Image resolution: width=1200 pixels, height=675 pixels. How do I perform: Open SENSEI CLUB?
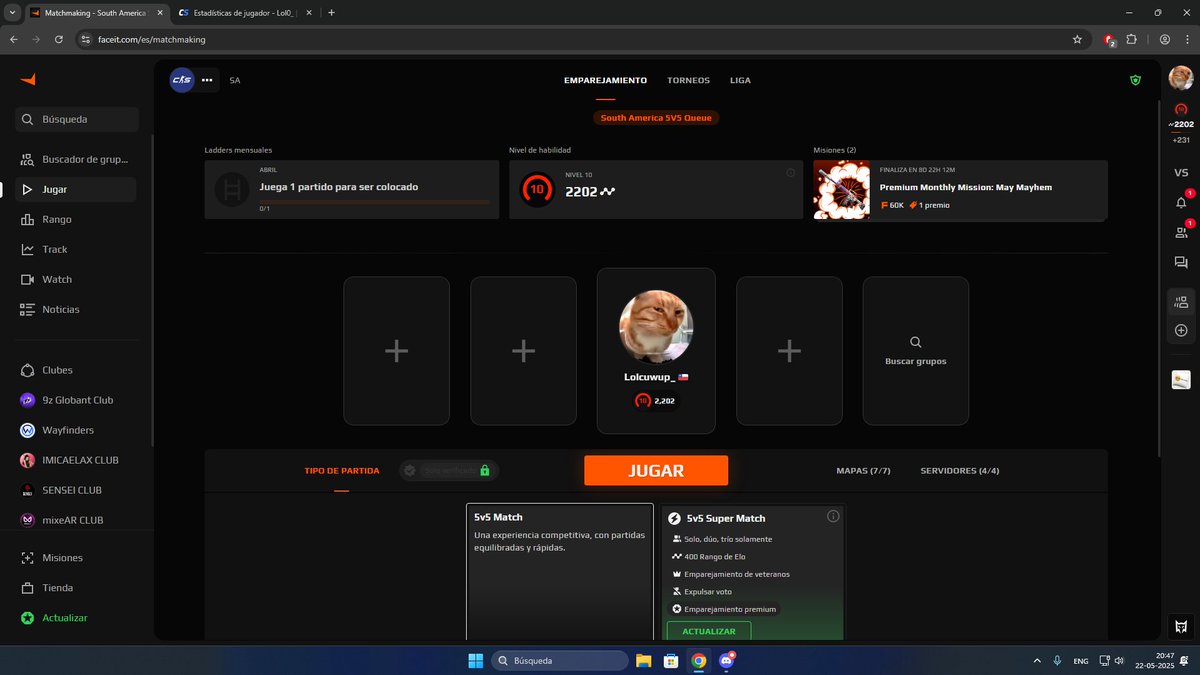coord(77,490)
